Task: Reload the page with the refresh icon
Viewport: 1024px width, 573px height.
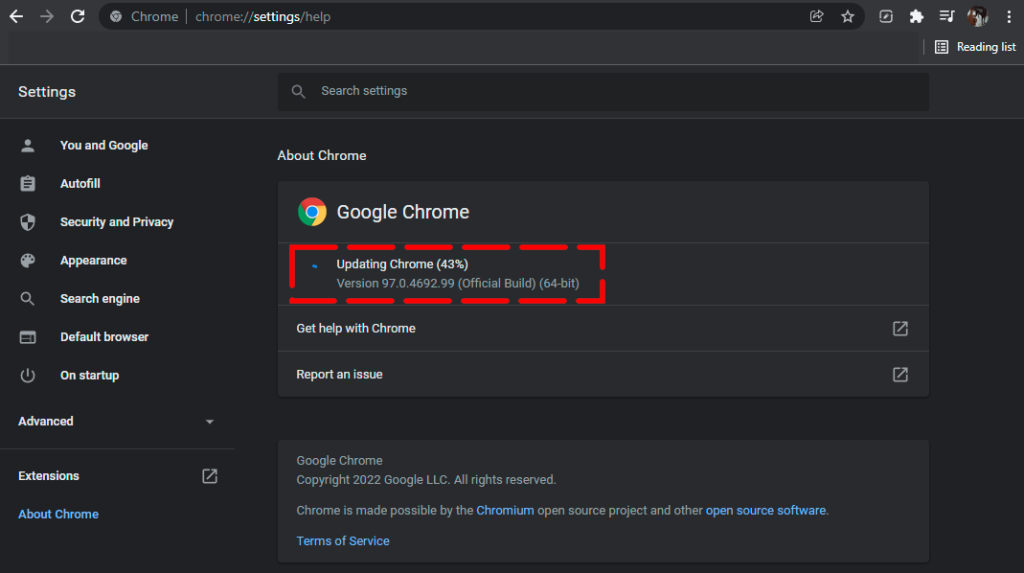Action: pyautogui.click(x=78, y=16)
